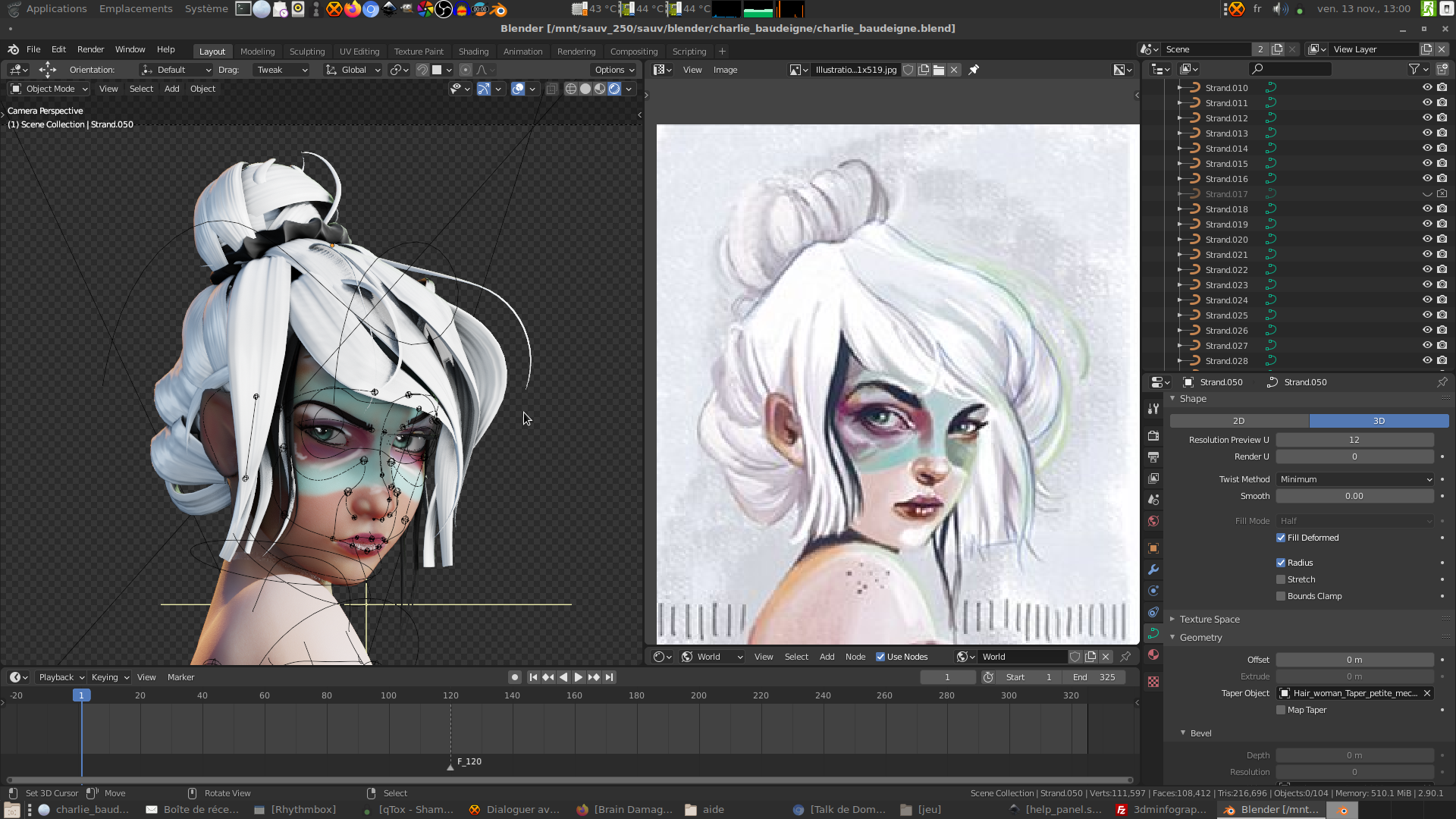Open the Material properties tab
This screenshot has height=819, width=1456.
(1153, 654)
